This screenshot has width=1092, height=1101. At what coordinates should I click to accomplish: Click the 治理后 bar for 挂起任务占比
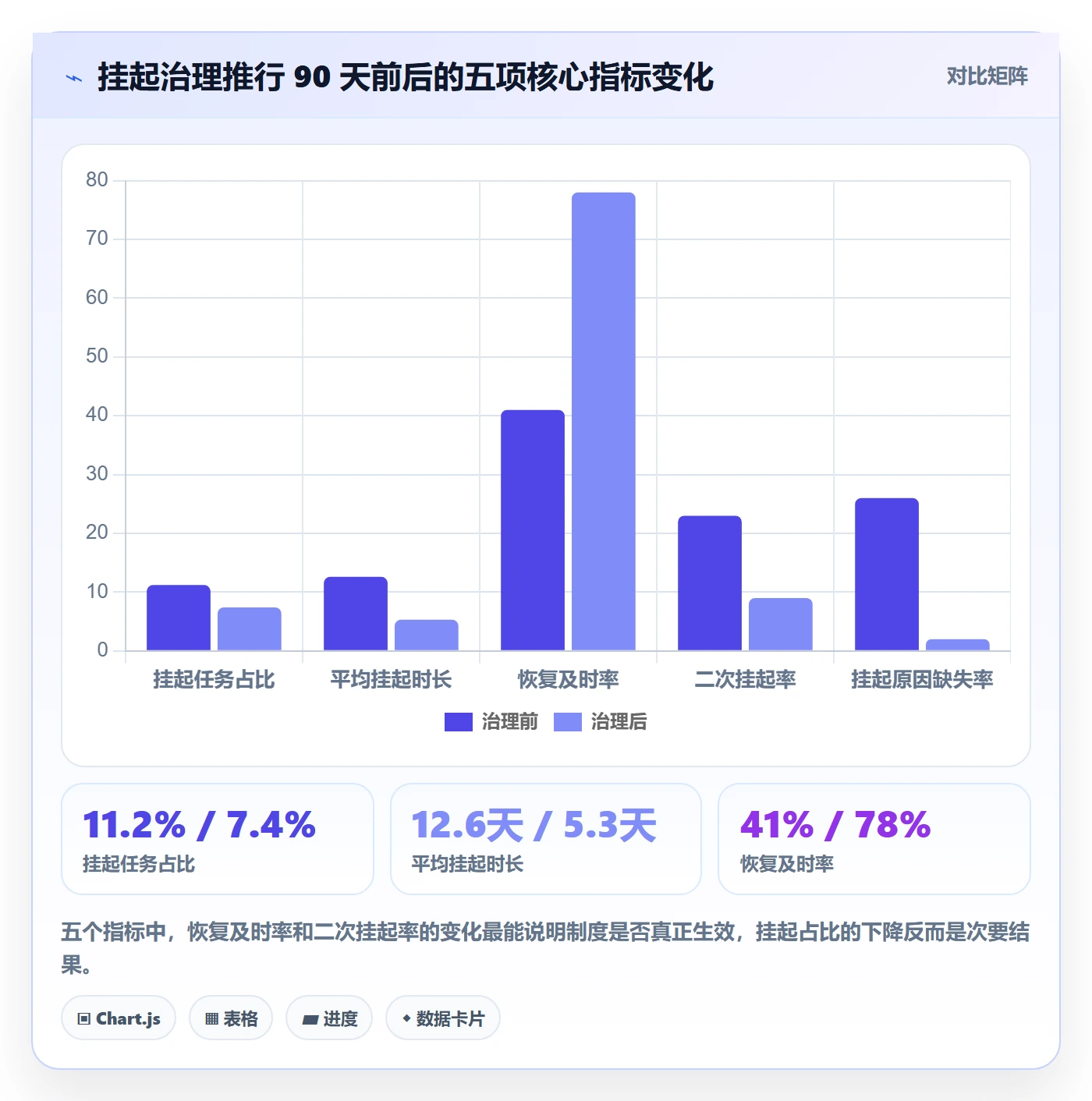pyautogui.click(x=250, y=628)
